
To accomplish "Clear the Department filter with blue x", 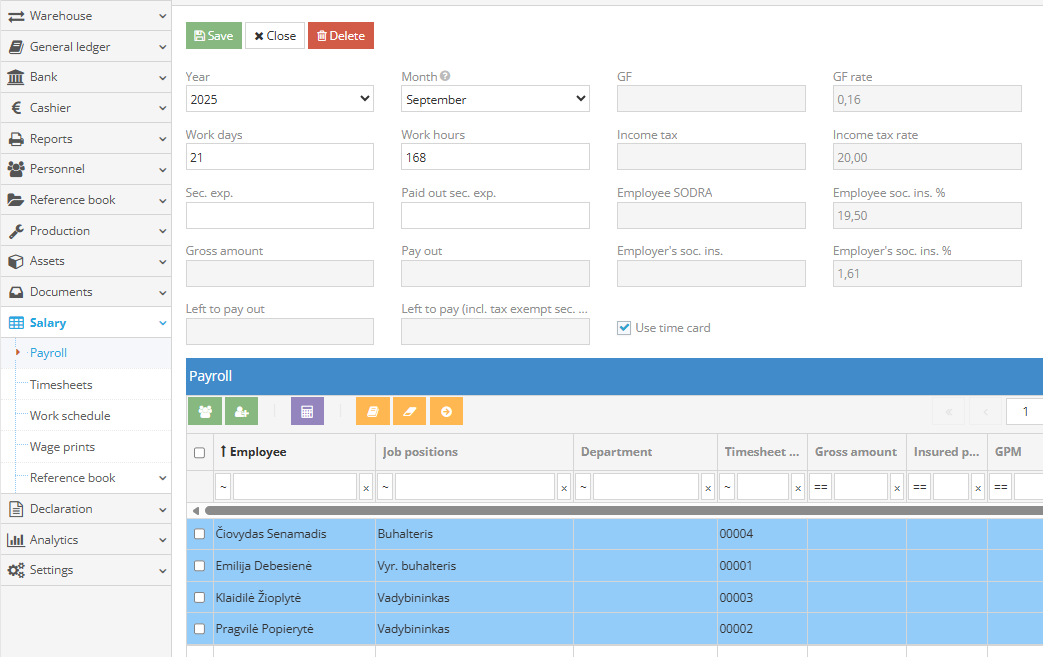I will pos(708,487).
